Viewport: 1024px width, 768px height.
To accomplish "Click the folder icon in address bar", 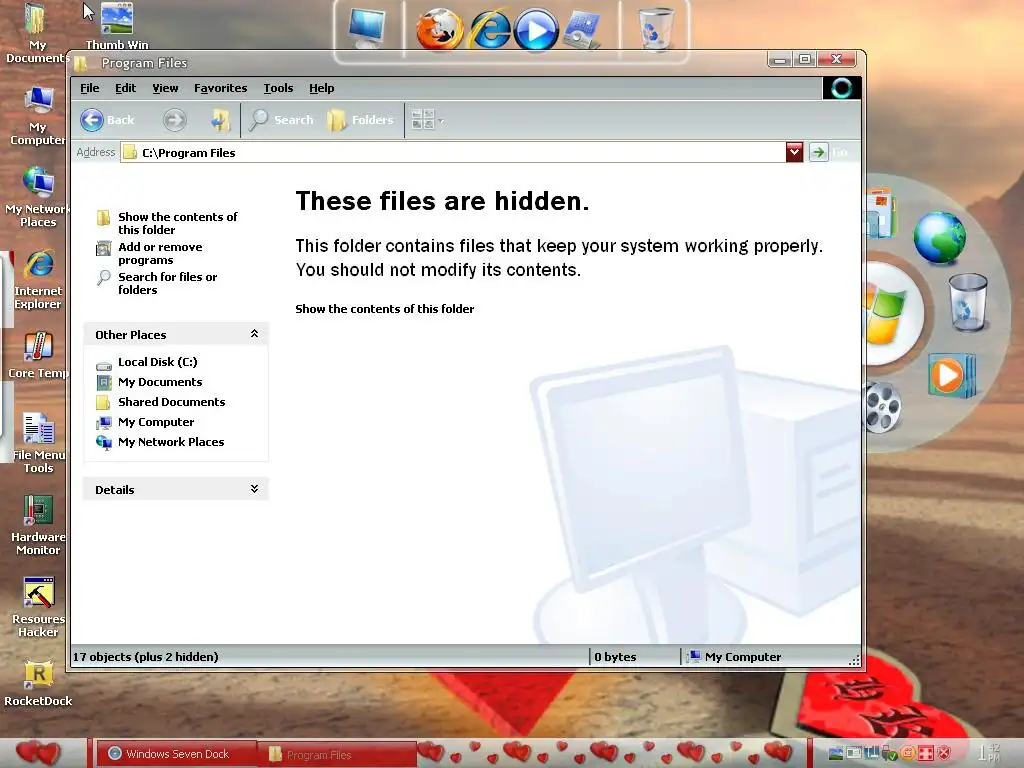I will tap(130, 153).
